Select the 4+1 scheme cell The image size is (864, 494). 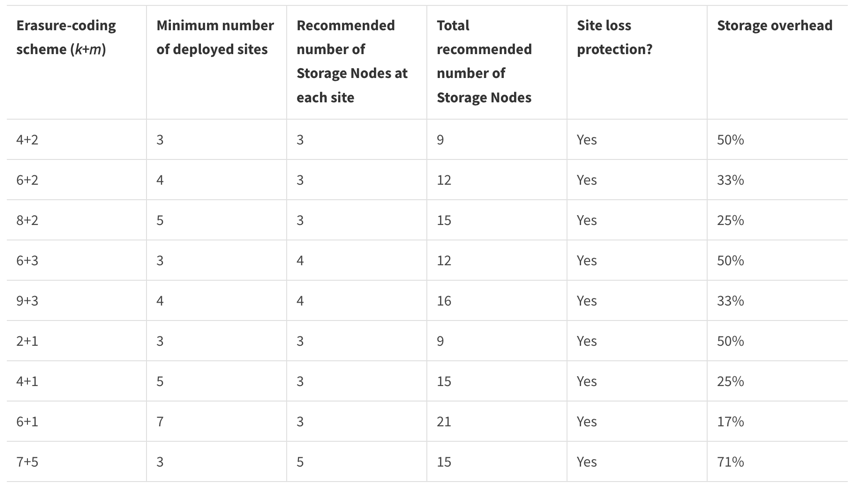click(27, 381)
